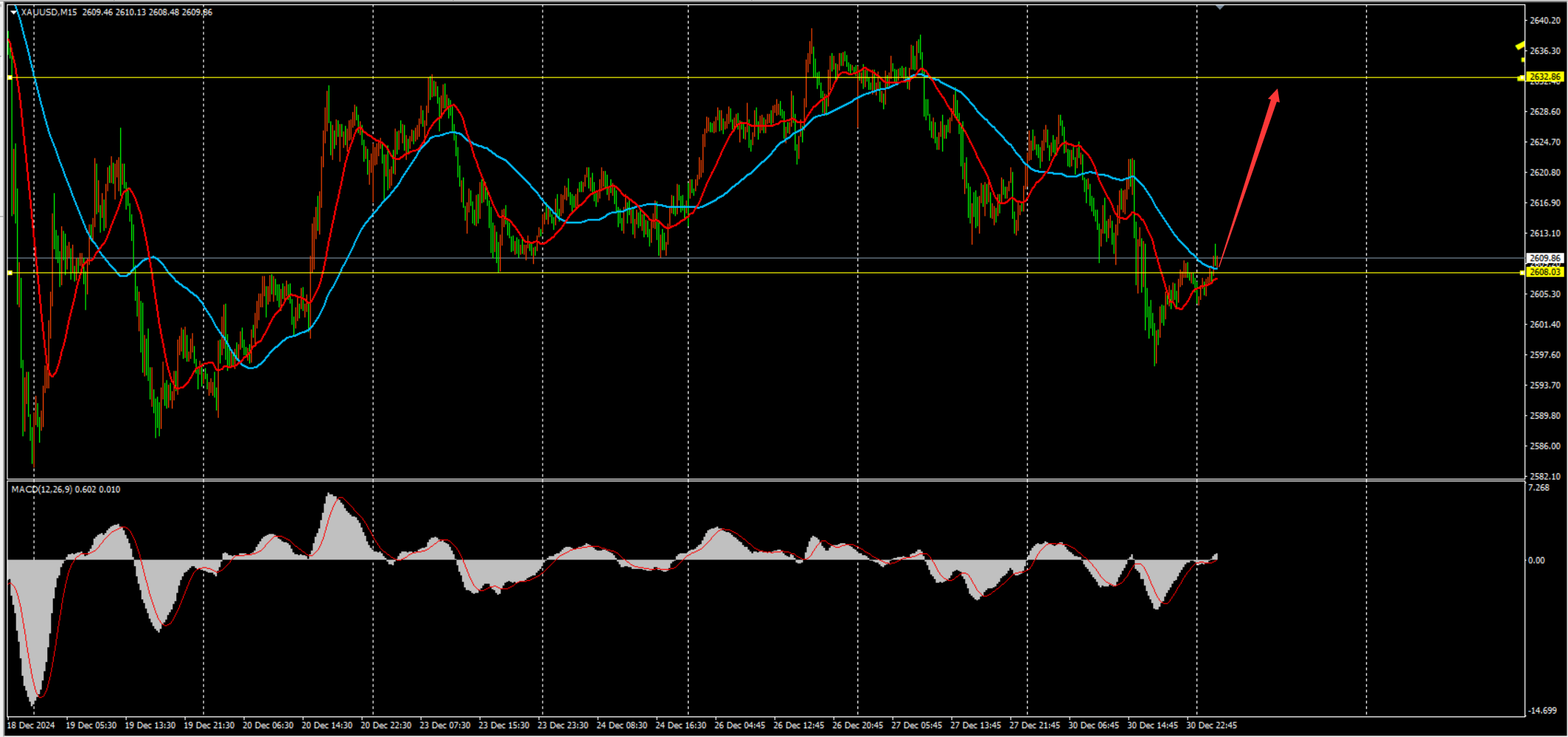This screenshot has height=737, width=1568.
Task: Click the yellow 2608.03 price tag
Action: pyautogui.click(x=1544, y=272)
